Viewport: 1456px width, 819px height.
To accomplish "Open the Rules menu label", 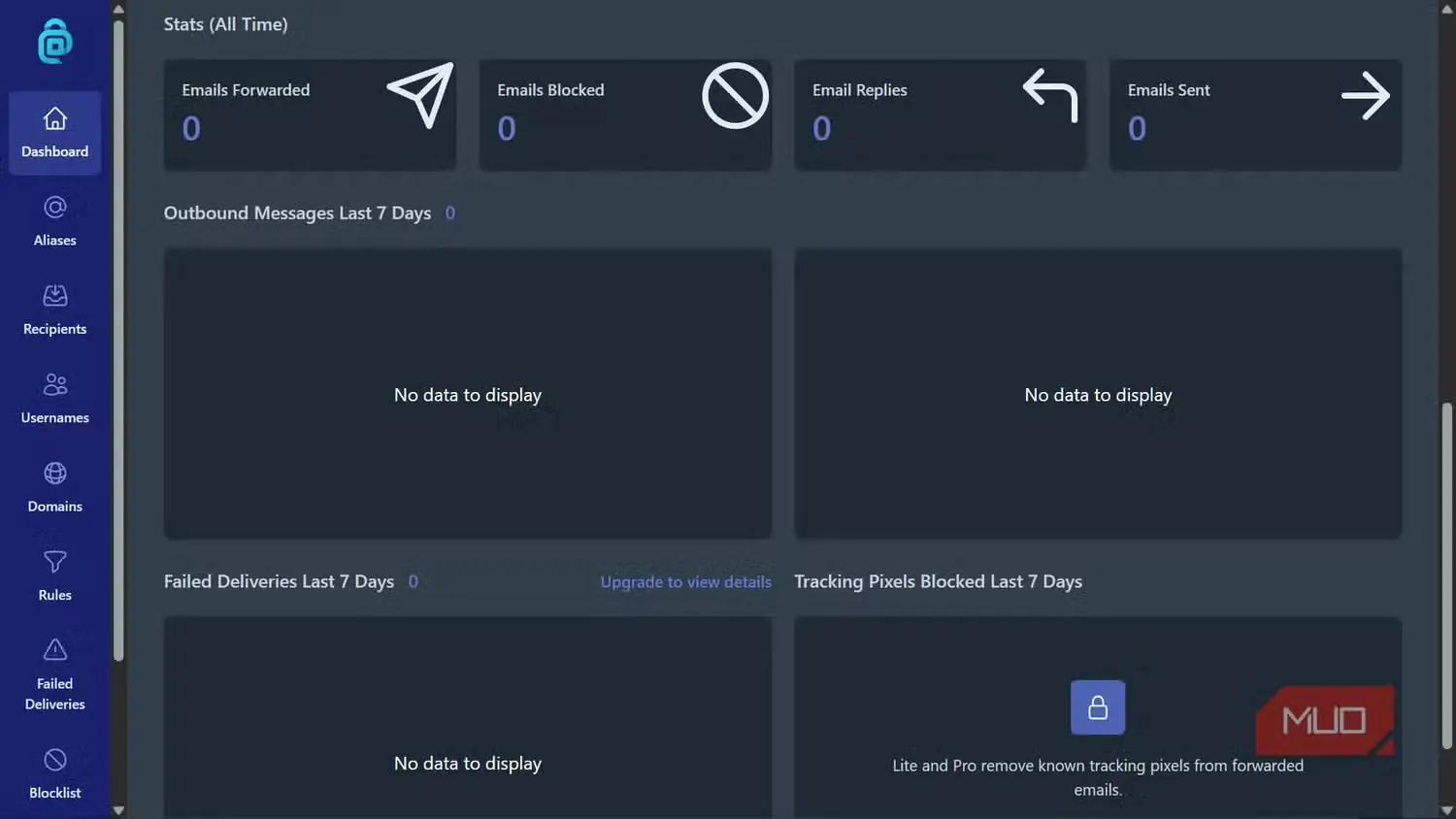I will pos(55,596).
